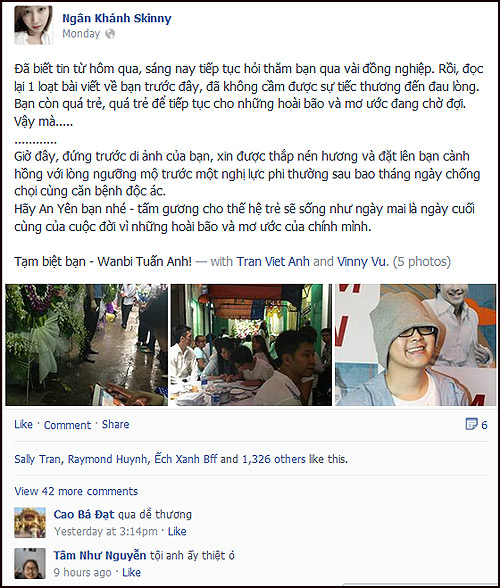
Task: Click the Comment link under the photos
Action: tap(67, 425)
